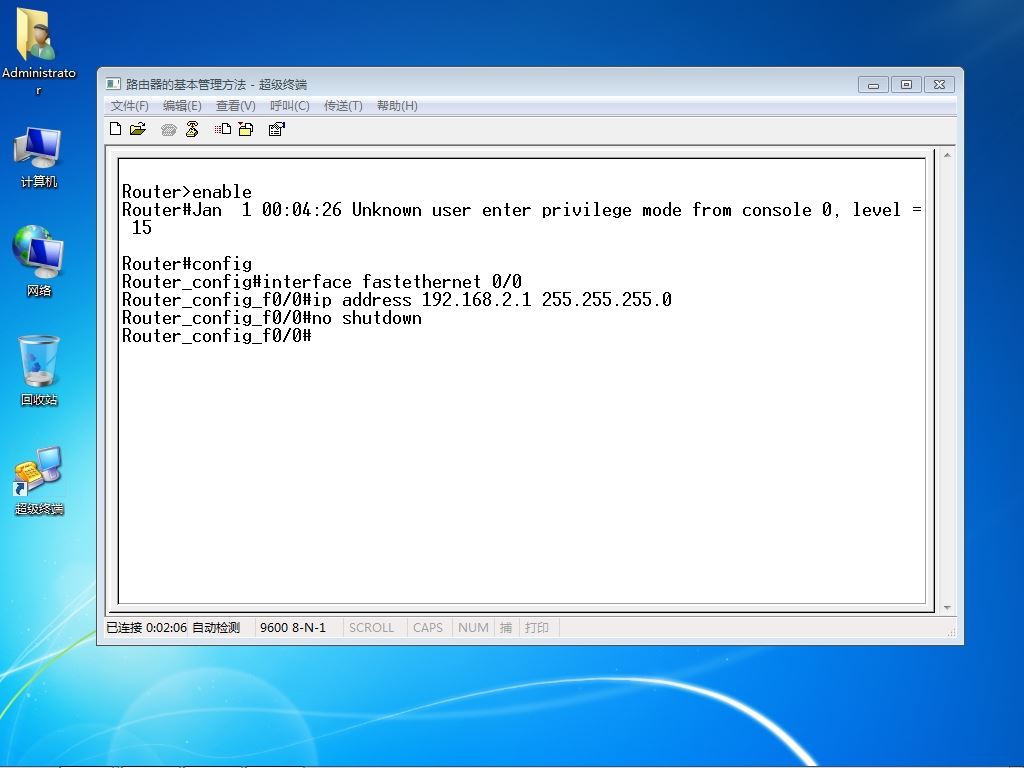Click the window resize grip corner
This screenshot has width=1024, height=768.
[x=951, y=632]
